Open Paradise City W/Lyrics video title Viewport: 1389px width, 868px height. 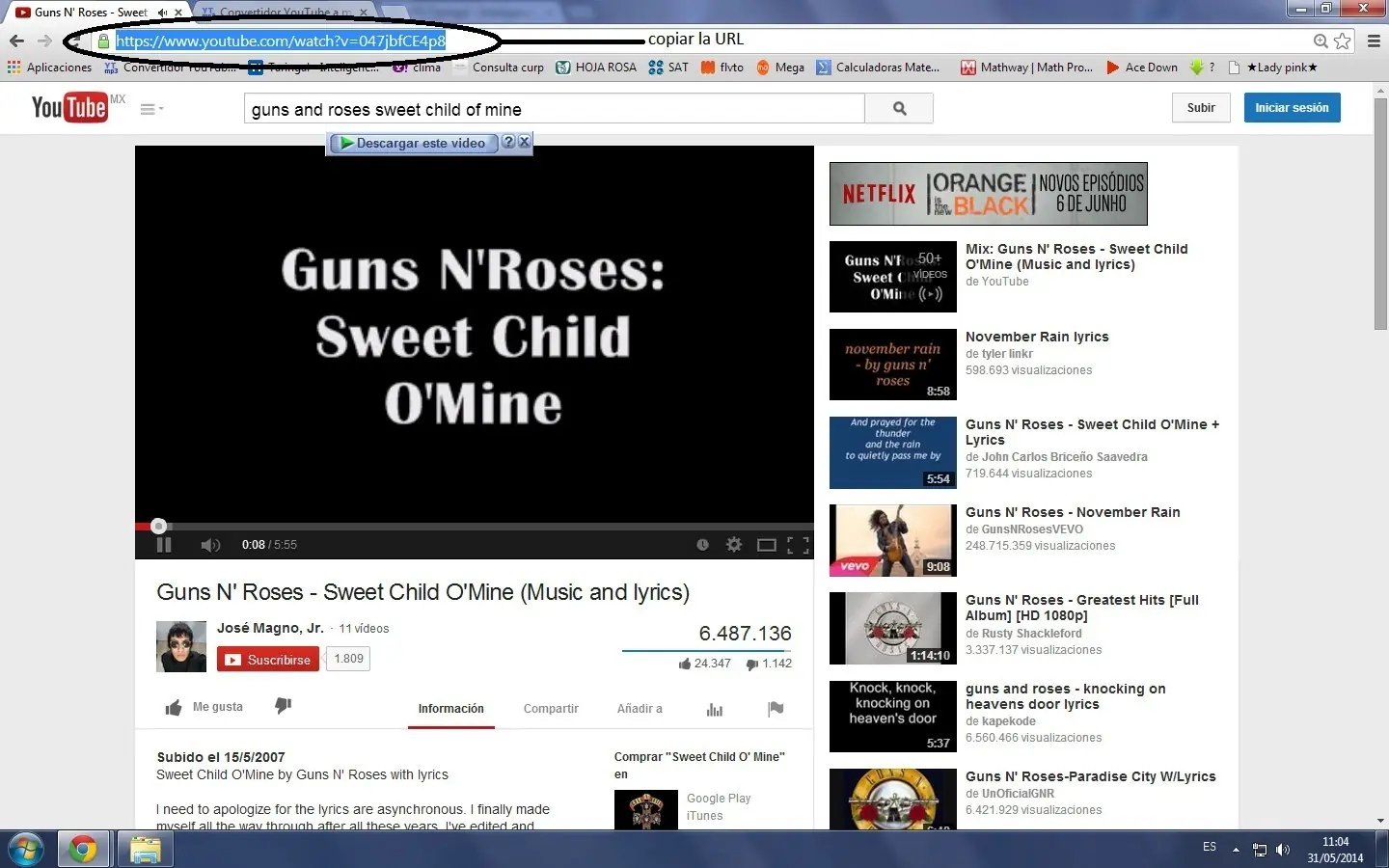pos(1090,776)
